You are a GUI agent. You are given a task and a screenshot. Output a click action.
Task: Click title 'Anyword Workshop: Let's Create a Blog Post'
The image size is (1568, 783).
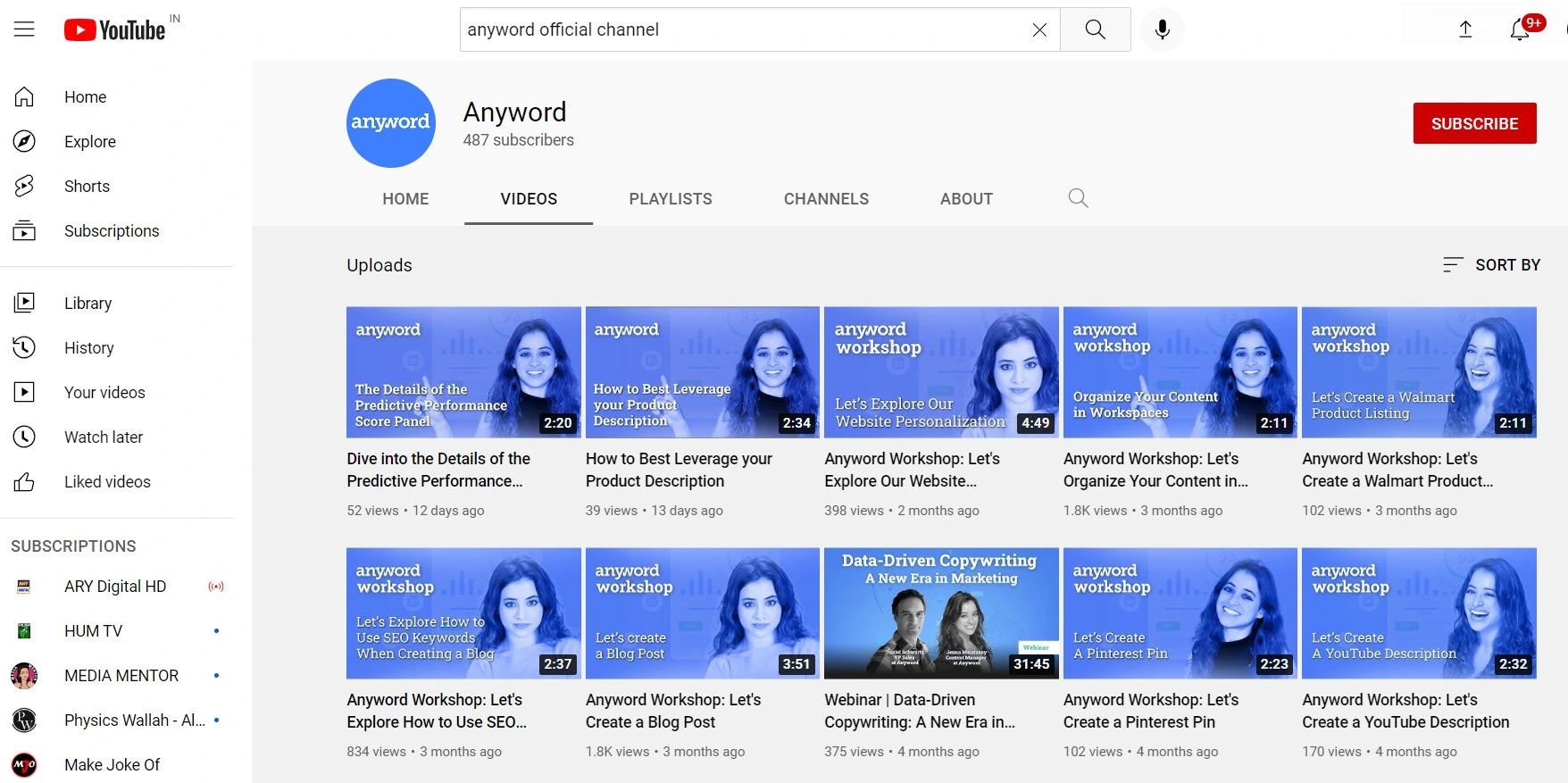click(673, 711)
